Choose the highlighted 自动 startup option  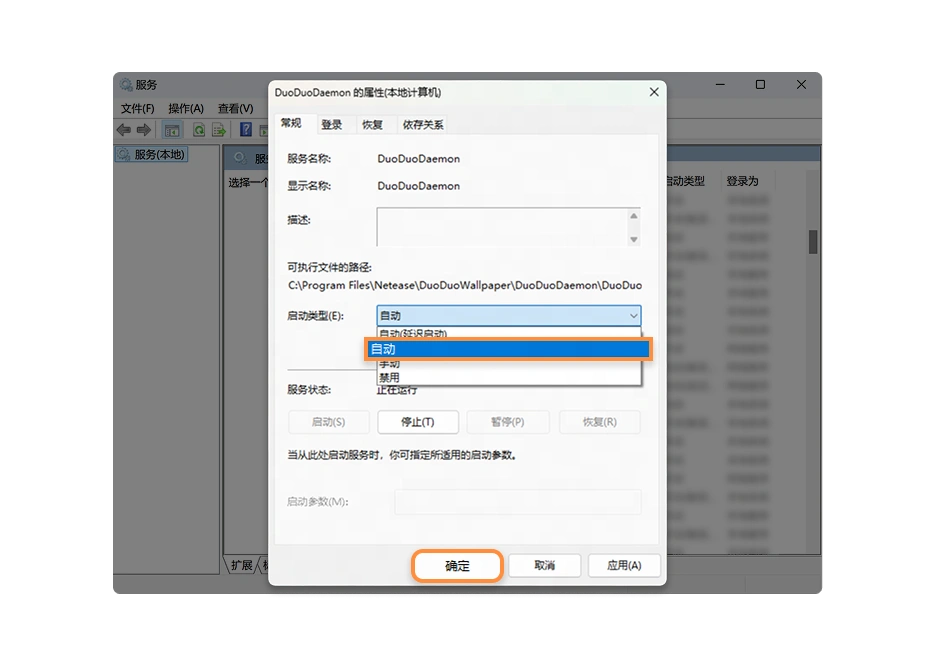507,349
